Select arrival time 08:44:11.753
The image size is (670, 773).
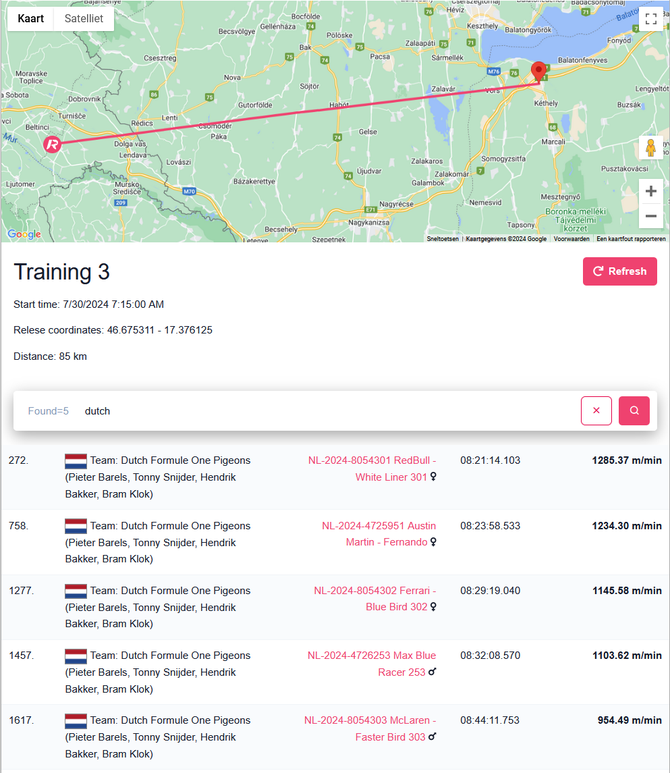pyautogui.click(x=490, y=720)
